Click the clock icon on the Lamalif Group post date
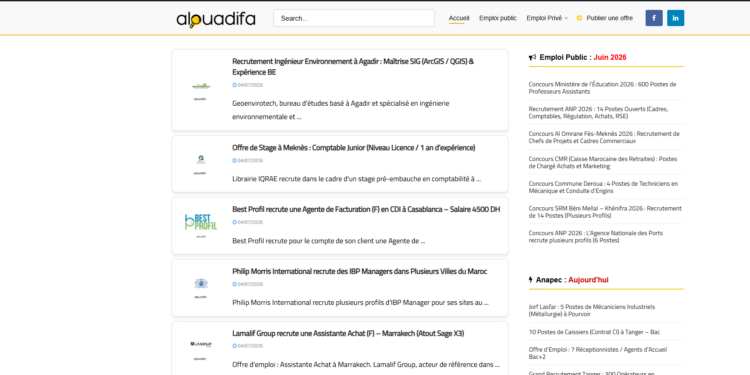The image size is (750, 375). pos(234,346)
